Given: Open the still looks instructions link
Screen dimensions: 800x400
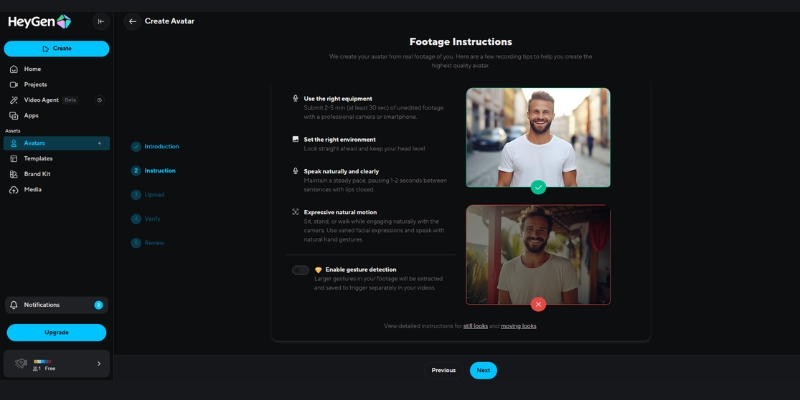Looking at the screenshot, I should [x=476, y=326].
